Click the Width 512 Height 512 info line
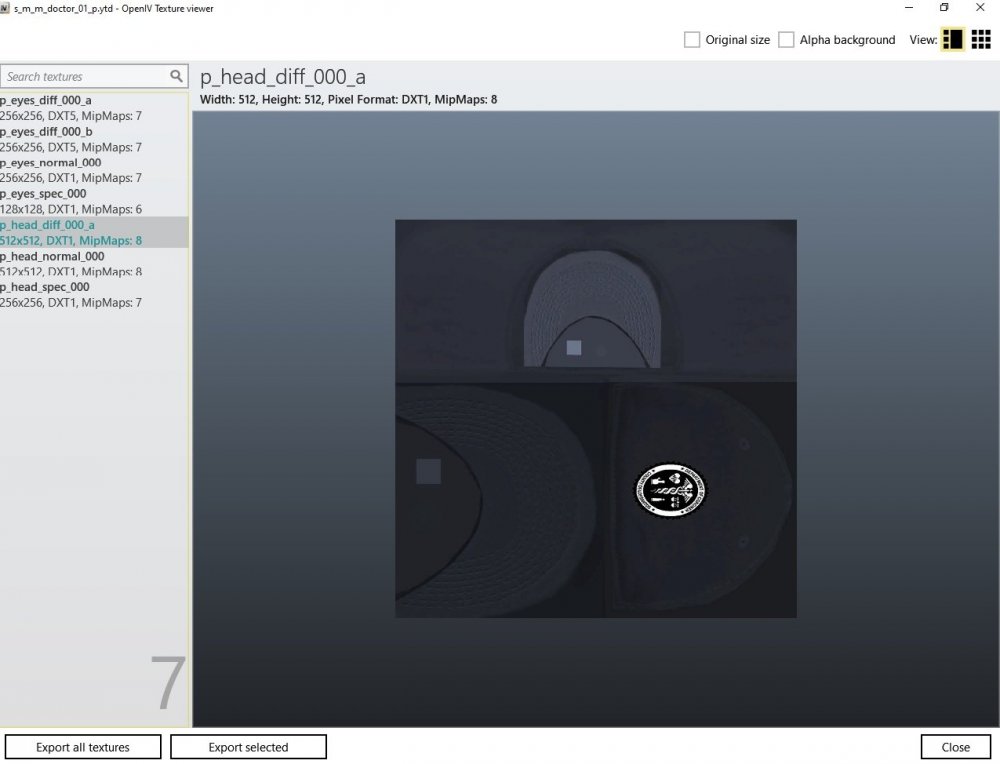The image size is (1000, 764). tap(348, 99)
